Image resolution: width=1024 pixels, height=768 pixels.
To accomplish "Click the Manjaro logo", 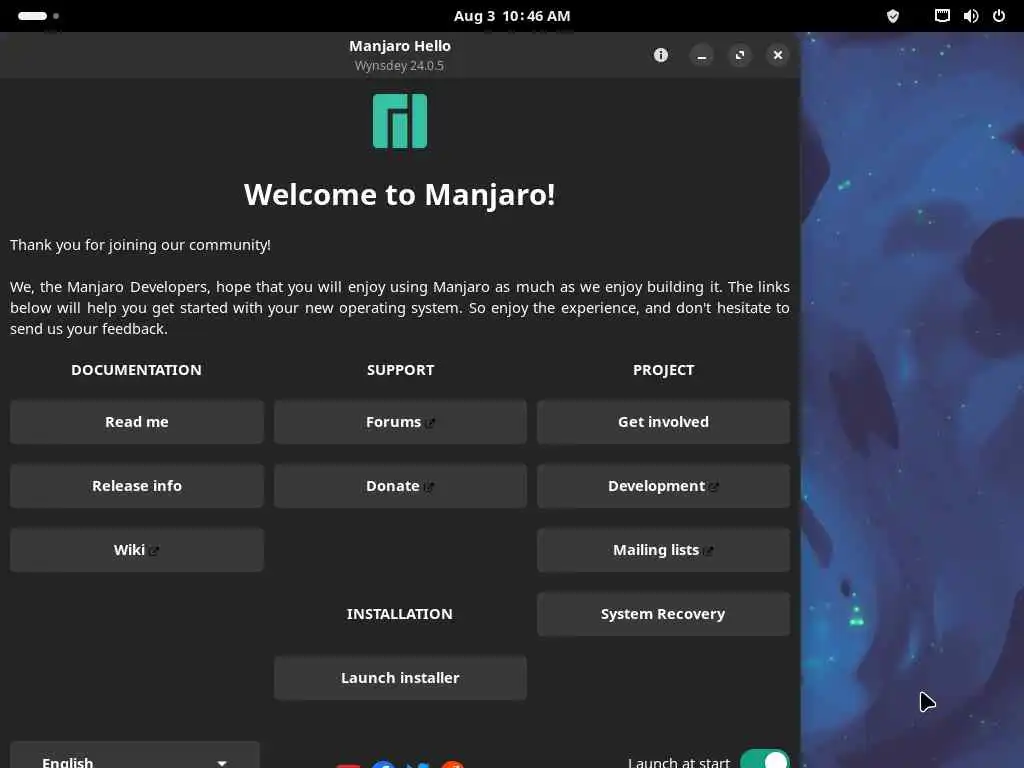I will pos(400,121).
